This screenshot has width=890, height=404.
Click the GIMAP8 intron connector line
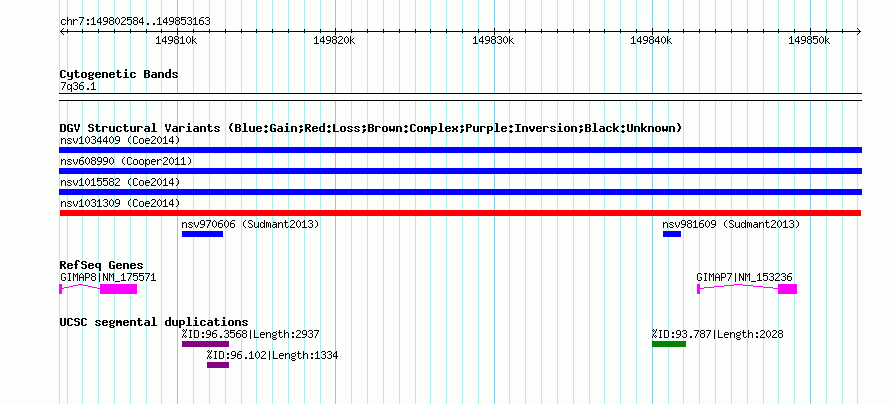point(81,287)
